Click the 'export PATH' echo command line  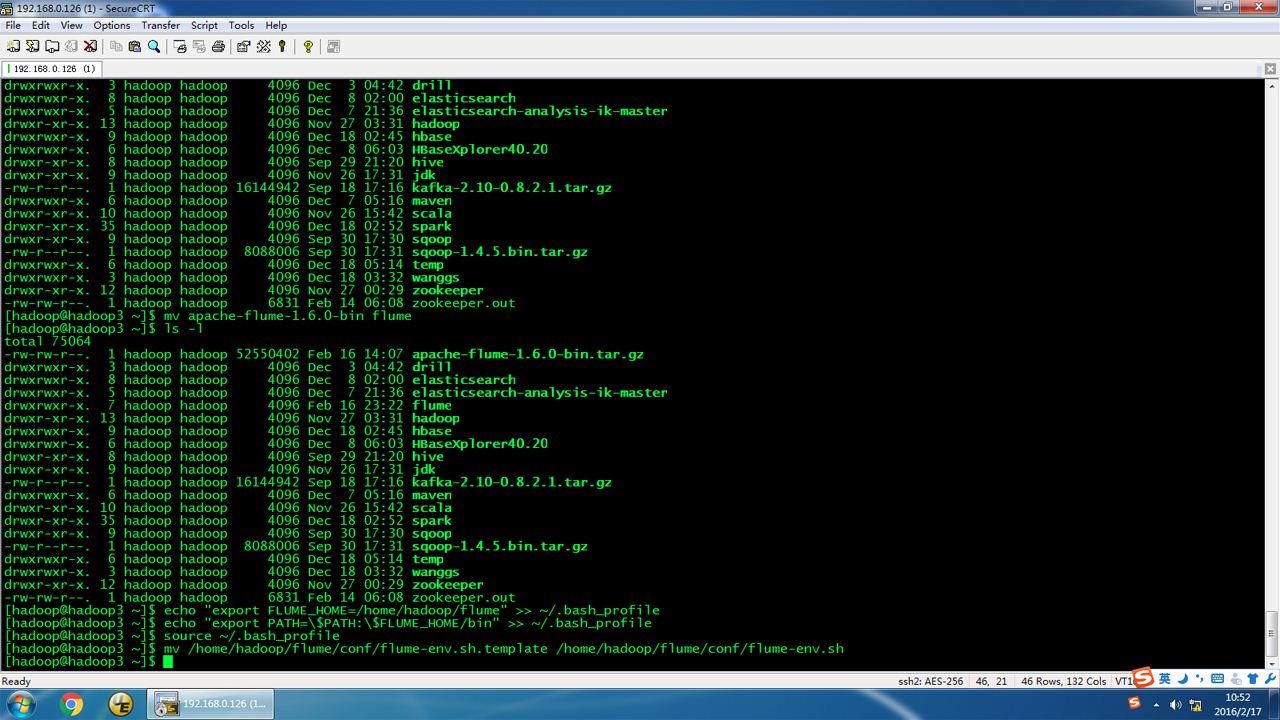pos(408,623)
